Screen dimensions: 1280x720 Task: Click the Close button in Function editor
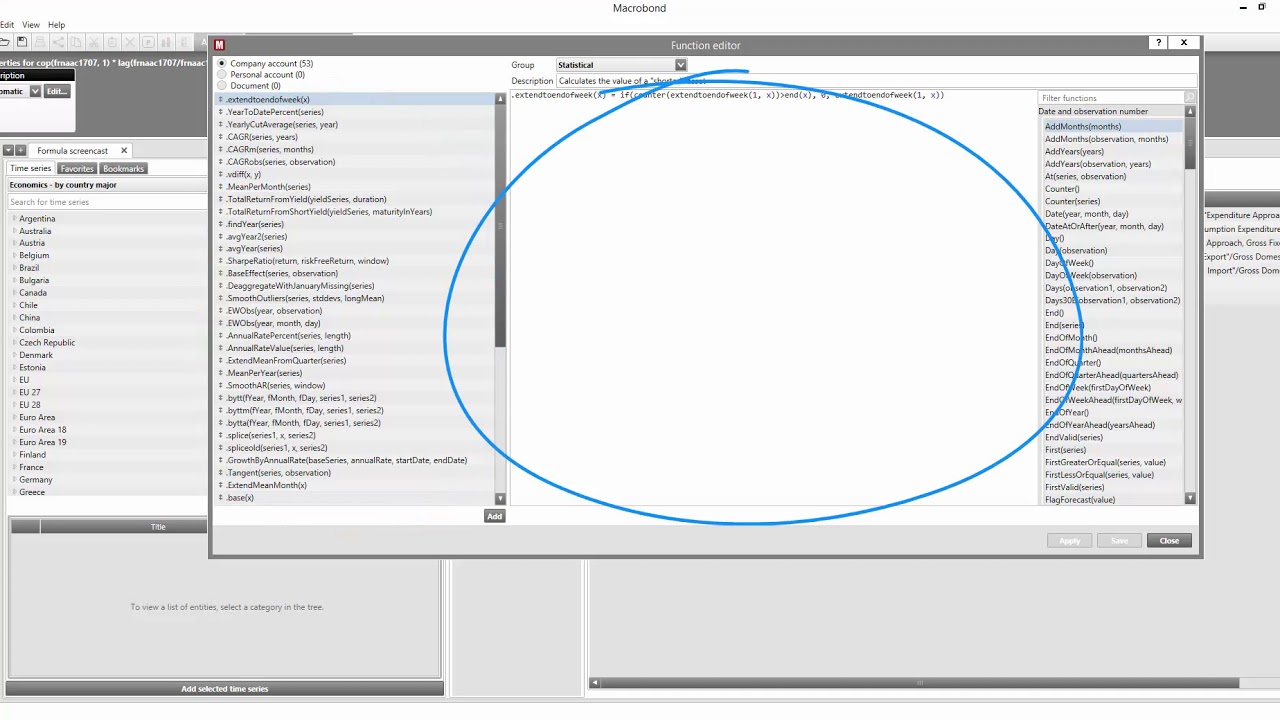click(1169, 541)
